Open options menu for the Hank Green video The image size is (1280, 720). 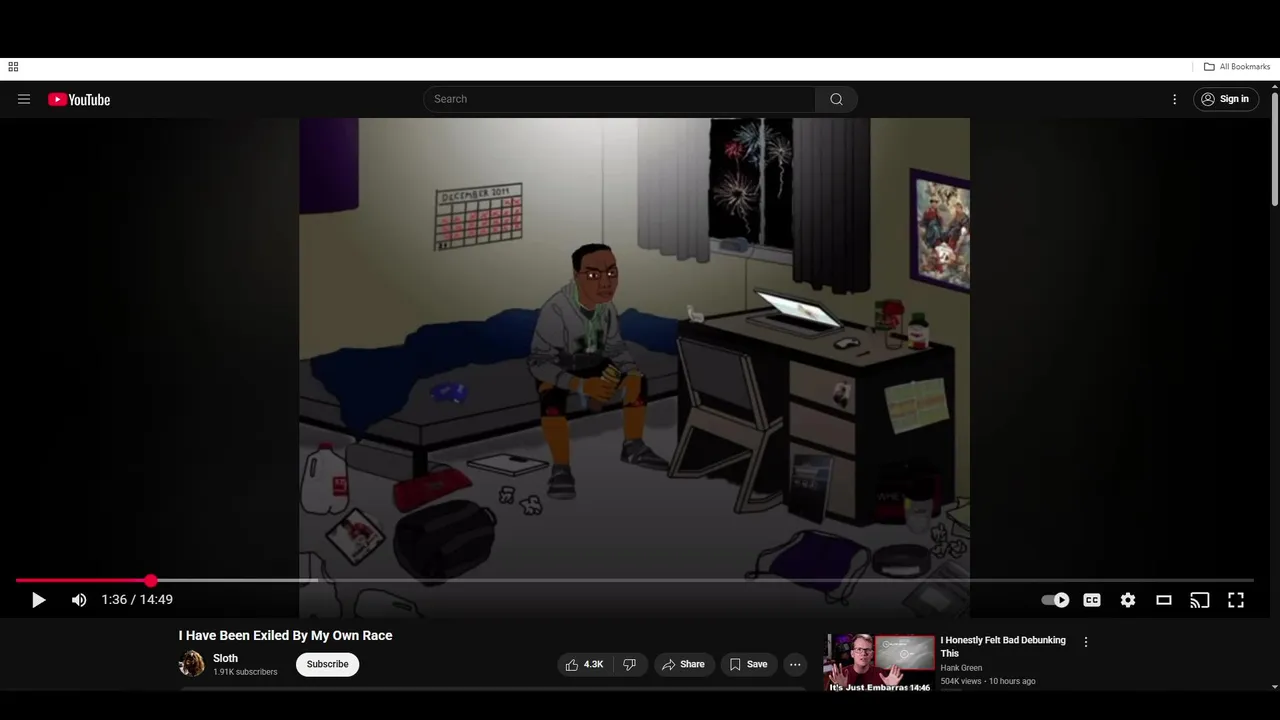tap(1086, 642)
